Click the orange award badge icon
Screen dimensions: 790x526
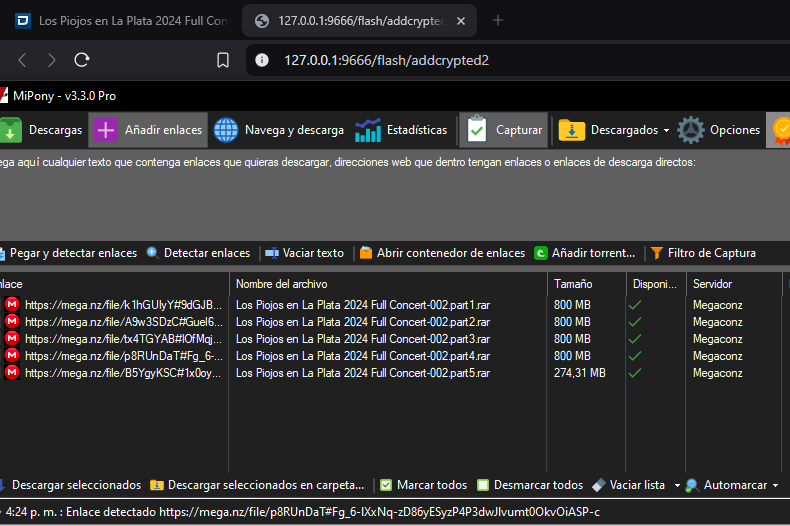[x=781, y=130]
